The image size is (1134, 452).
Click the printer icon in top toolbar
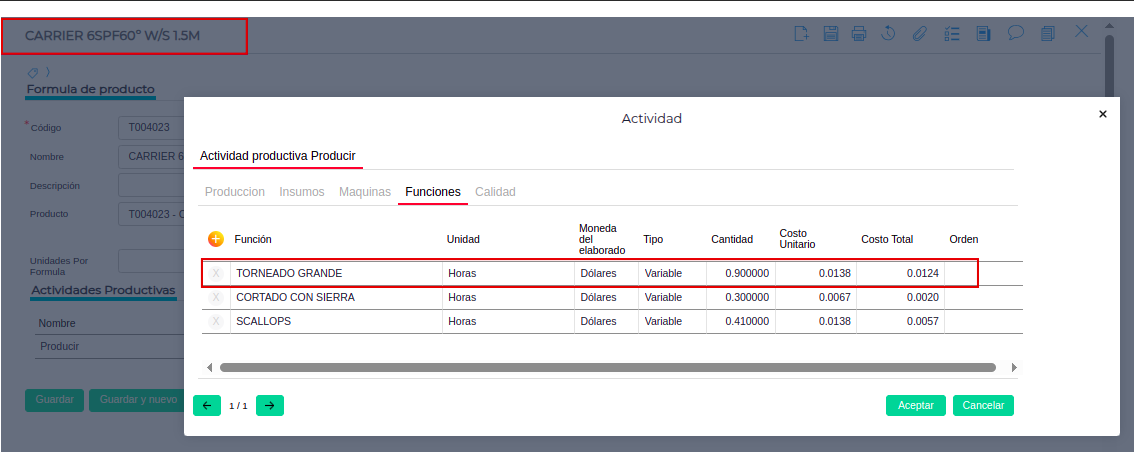[x=858, y=33]
